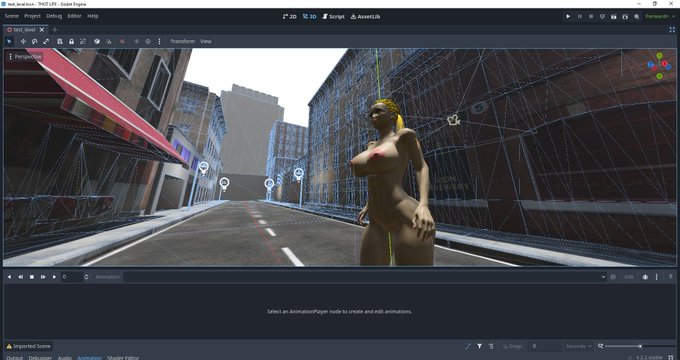Toggle onion skinning icon
The width and height of the screenshot is (680, 360).
click(x=645, y=277)
